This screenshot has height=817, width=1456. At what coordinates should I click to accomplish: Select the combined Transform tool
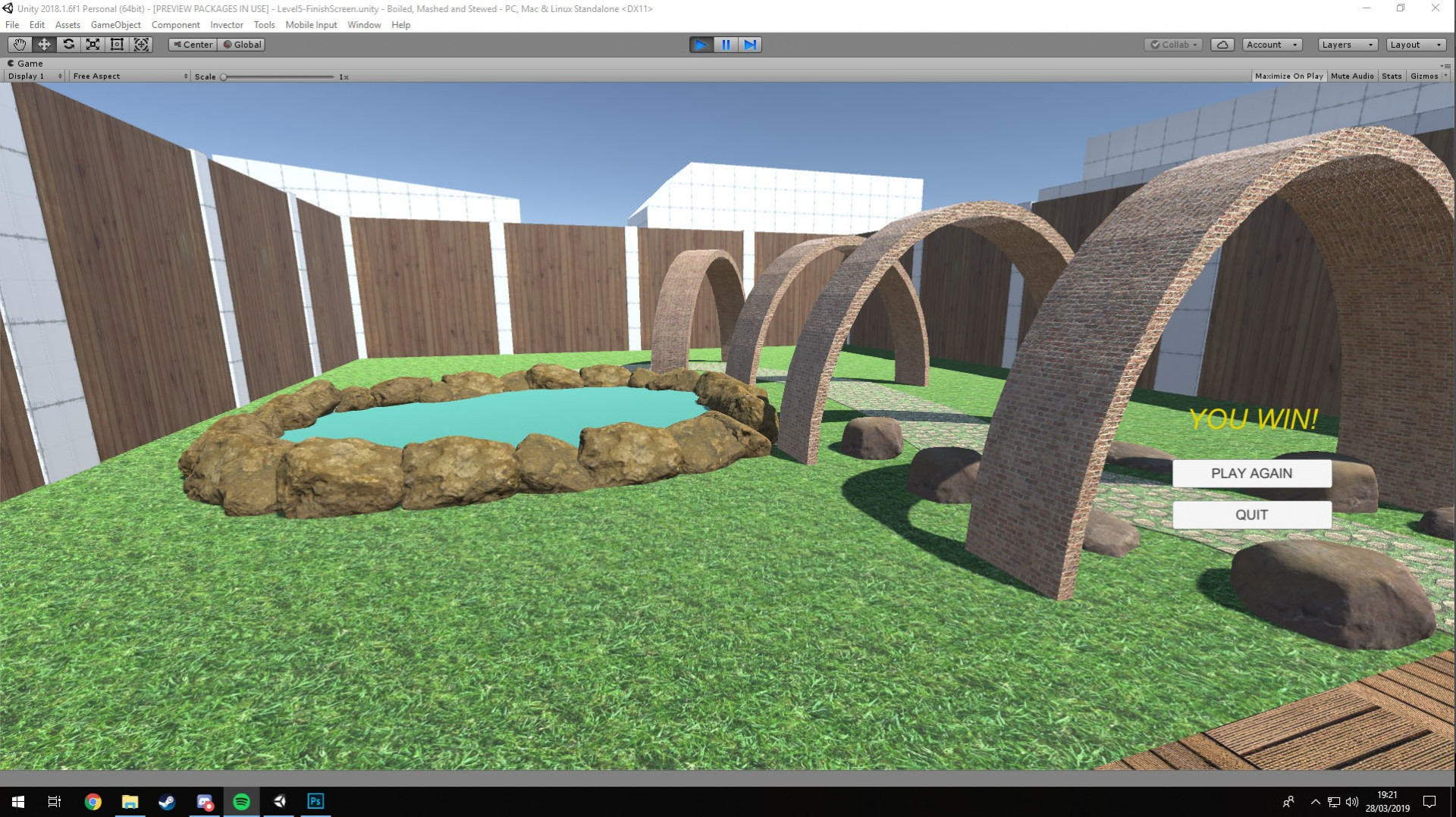tap(141, 45)
